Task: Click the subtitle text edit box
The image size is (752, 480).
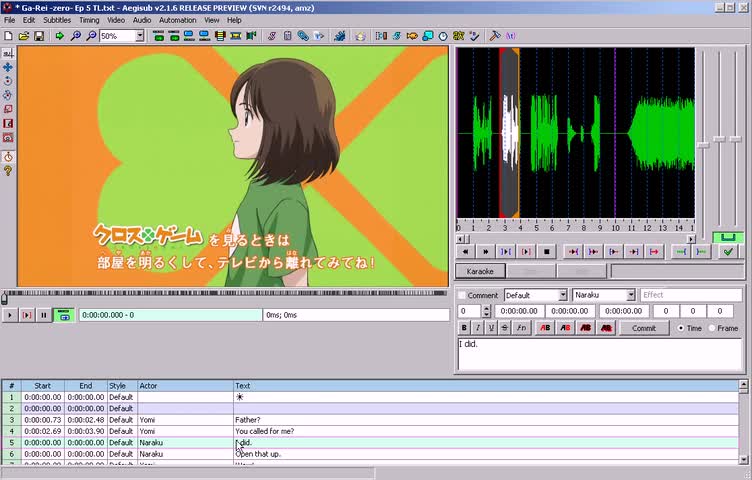Action: pyautogui.click(x=599, y=354)
